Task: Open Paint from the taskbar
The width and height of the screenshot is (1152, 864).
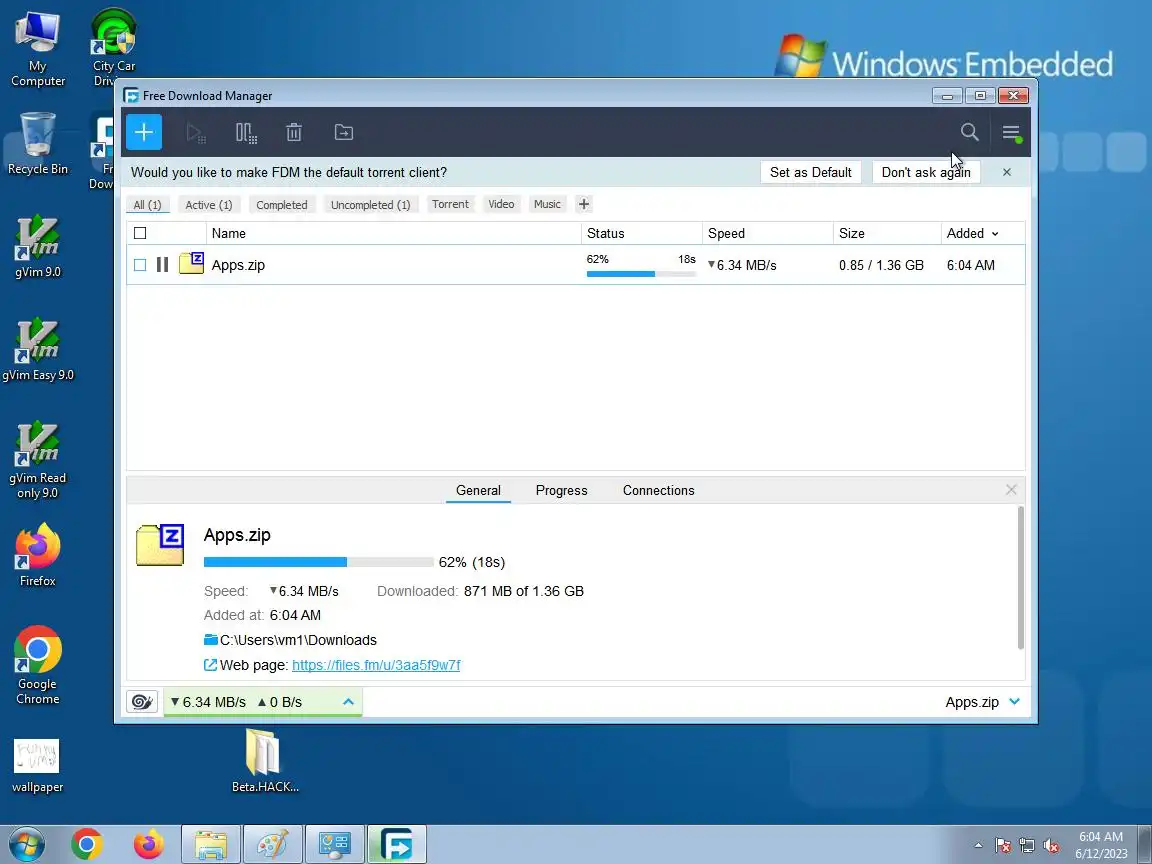Action: 273,844
